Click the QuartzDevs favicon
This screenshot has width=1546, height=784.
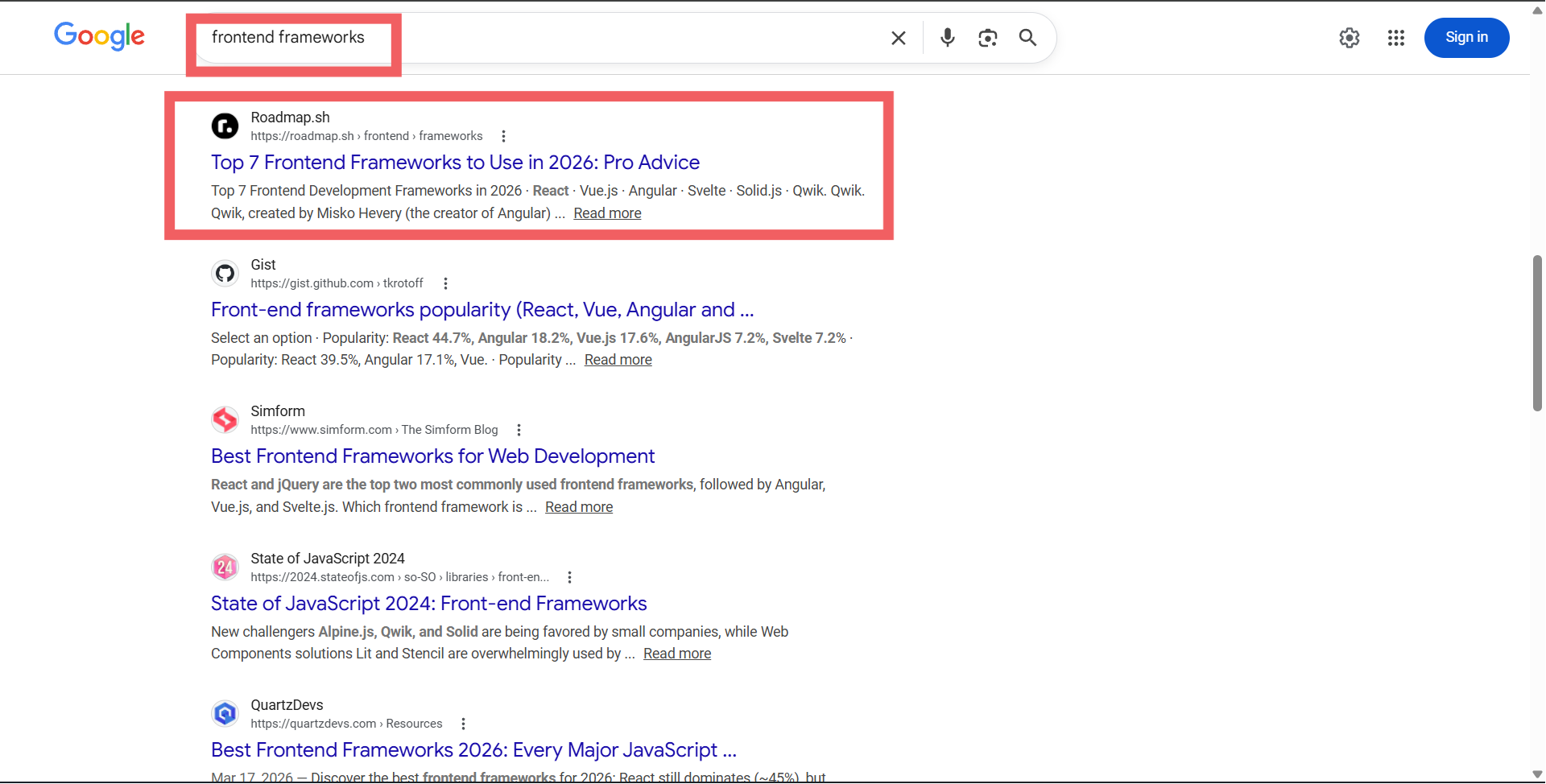point(225,713)
